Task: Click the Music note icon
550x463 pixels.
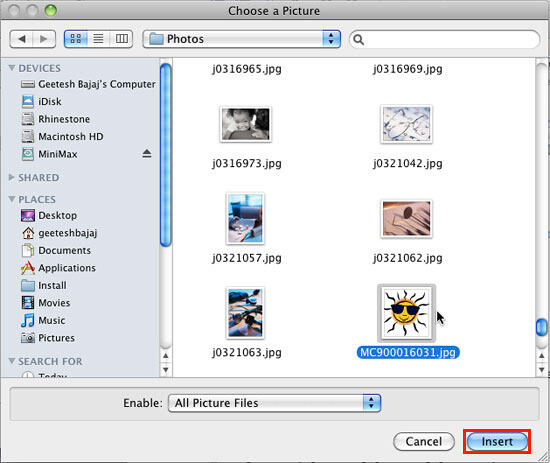Action: pyautogui.click(x=28, y=320)
